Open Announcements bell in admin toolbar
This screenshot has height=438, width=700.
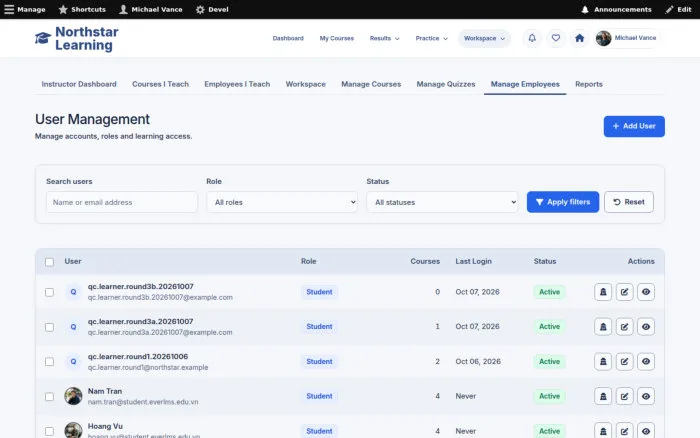(616, 9)
